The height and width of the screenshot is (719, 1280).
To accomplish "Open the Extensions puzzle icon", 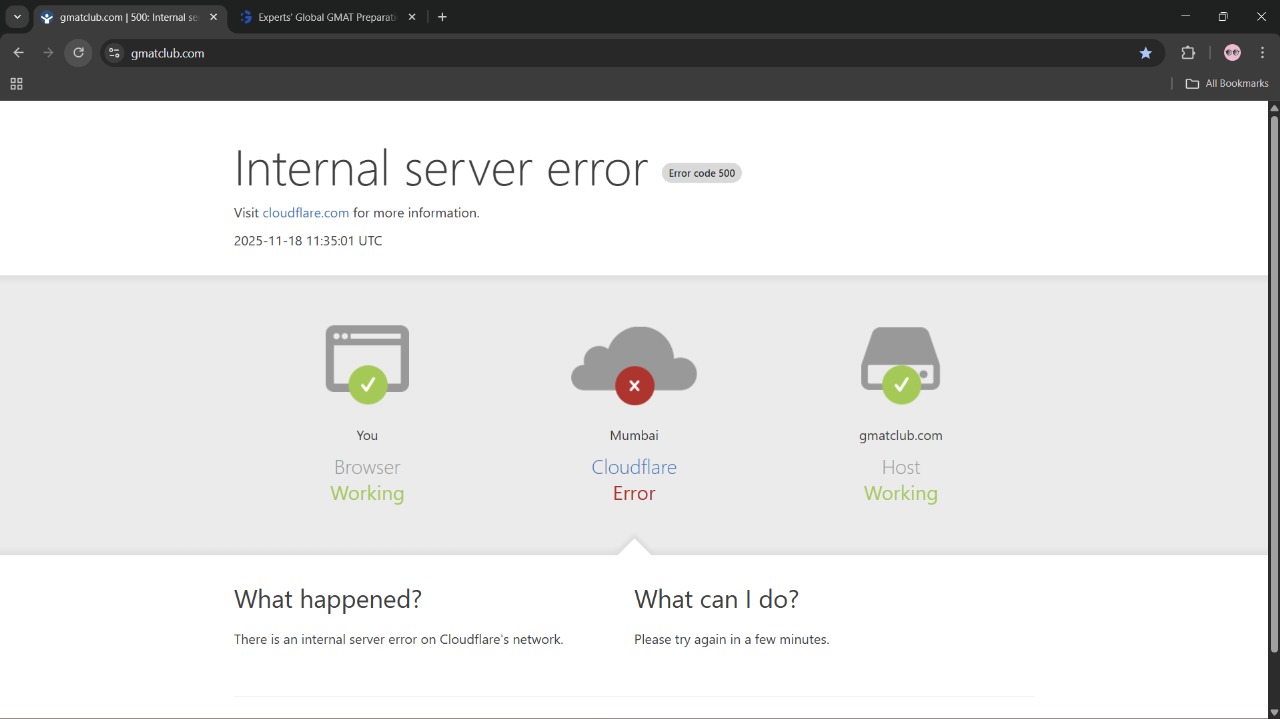I will [1188, 53].
